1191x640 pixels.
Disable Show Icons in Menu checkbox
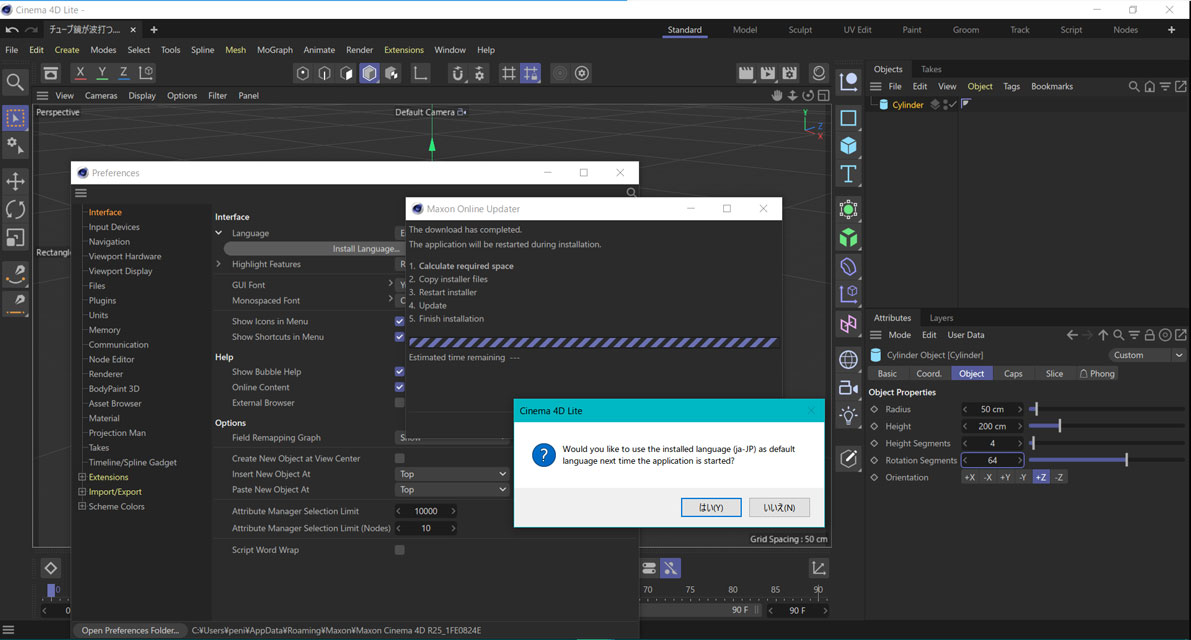399,322
